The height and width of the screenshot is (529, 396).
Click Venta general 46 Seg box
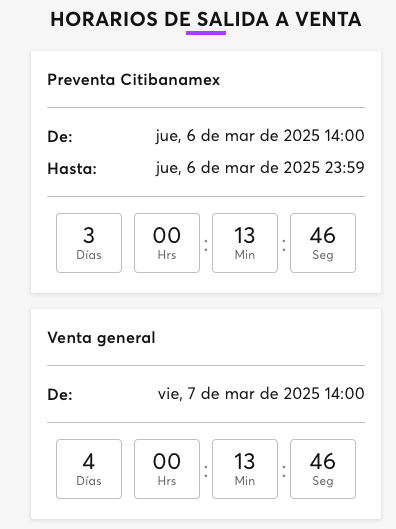click(323, 469)
